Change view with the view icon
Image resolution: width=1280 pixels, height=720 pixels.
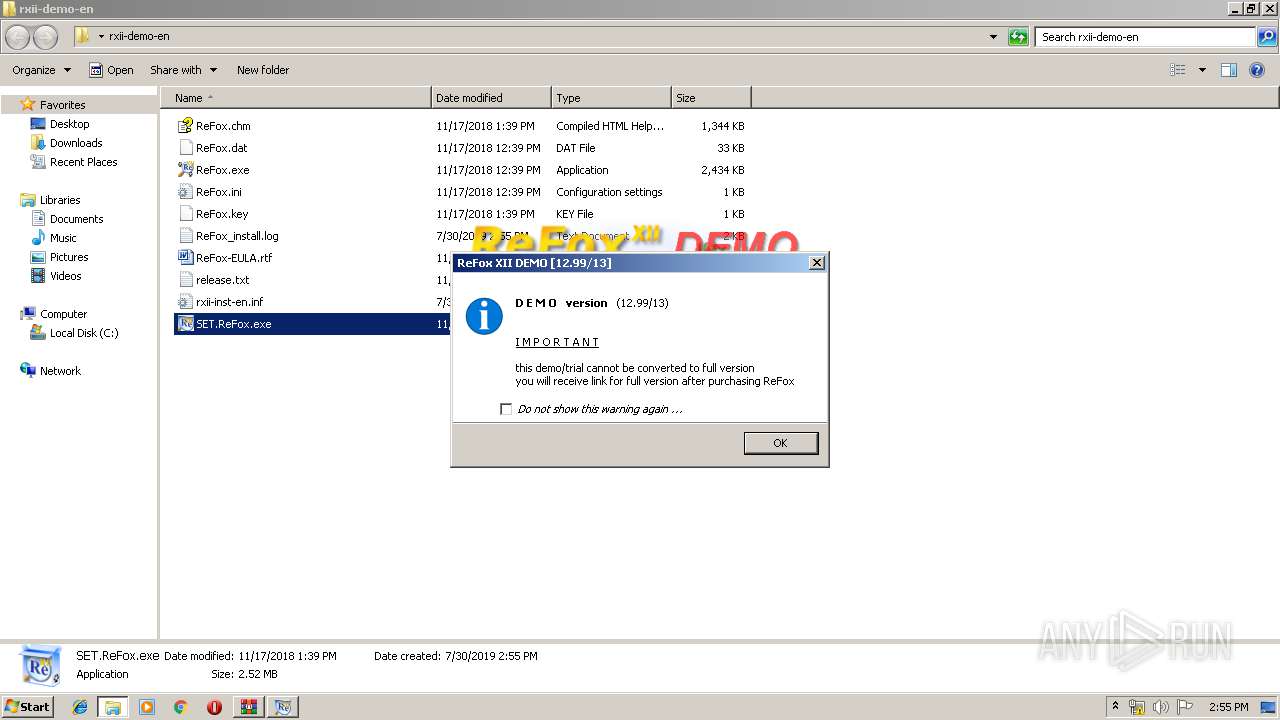[1178, 70]
